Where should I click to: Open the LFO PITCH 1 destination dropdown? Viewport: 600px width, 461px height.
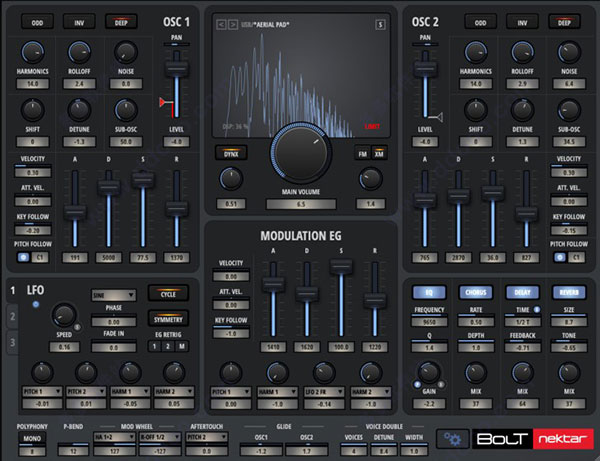42,391
